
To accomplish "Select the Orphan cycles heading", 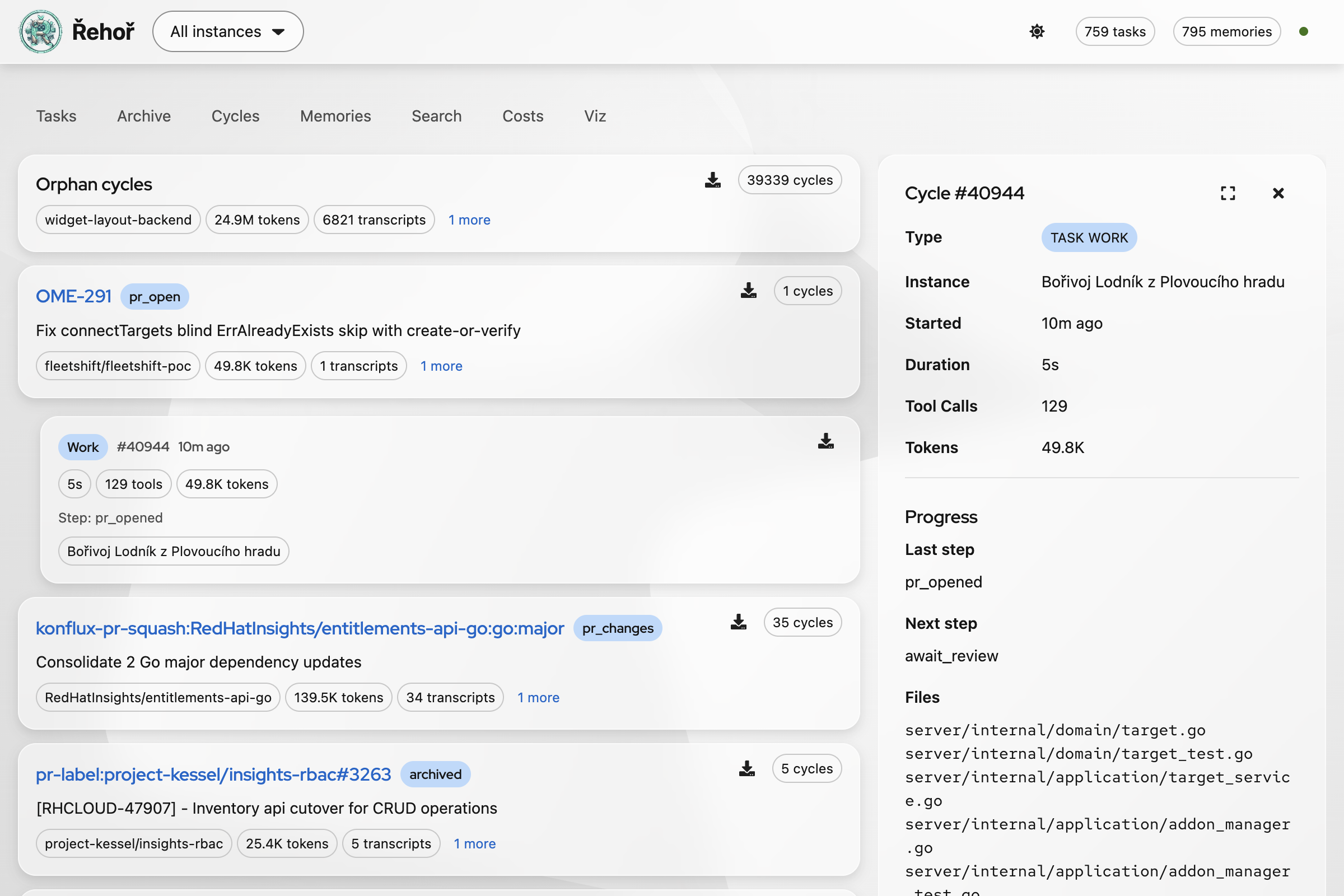I will point(94,185).
